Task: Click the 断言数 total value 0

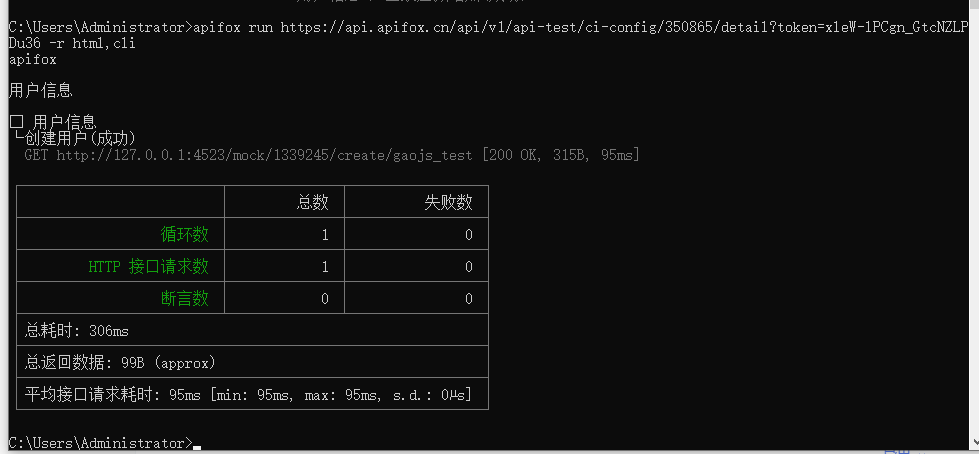Action: [325, 299]
